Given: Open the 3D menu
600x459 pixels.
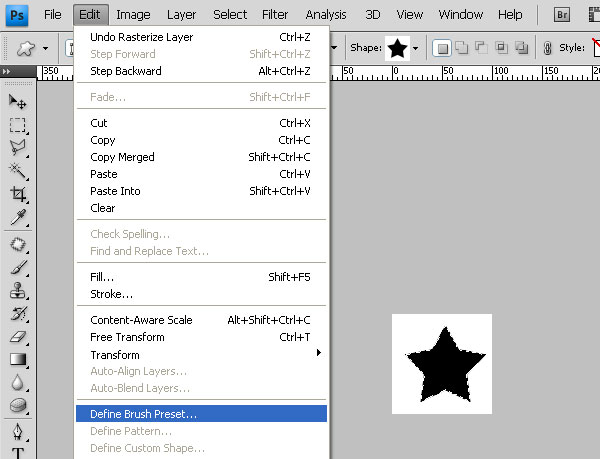Looking at the screenshot, I should 373,15.
